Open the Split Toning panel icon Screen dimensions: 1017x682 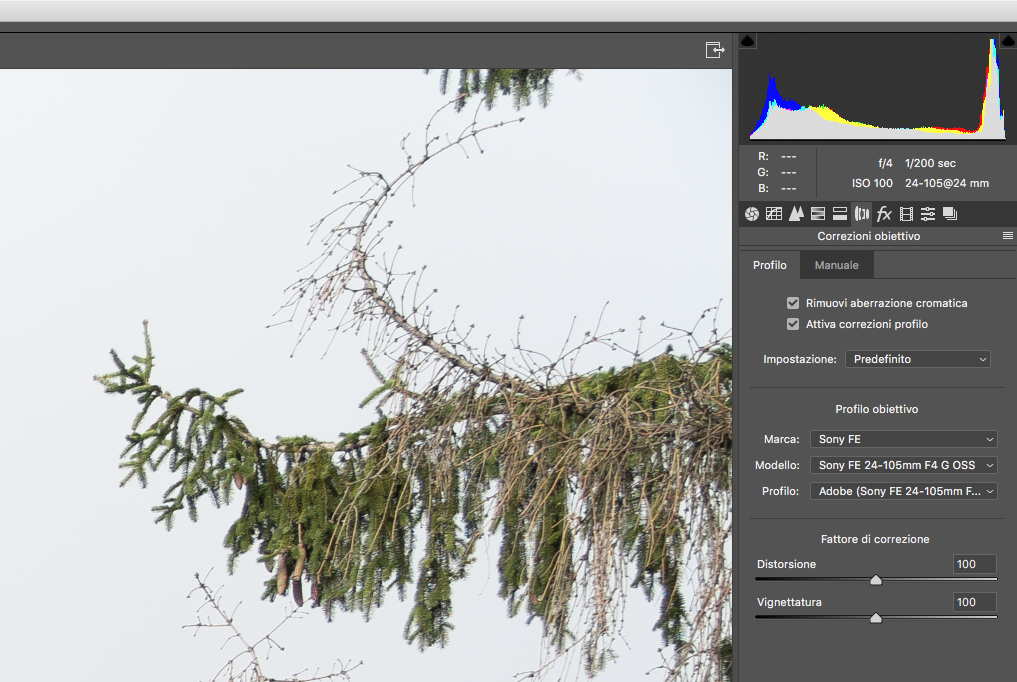pyautogui.click(x=840, y=214)
